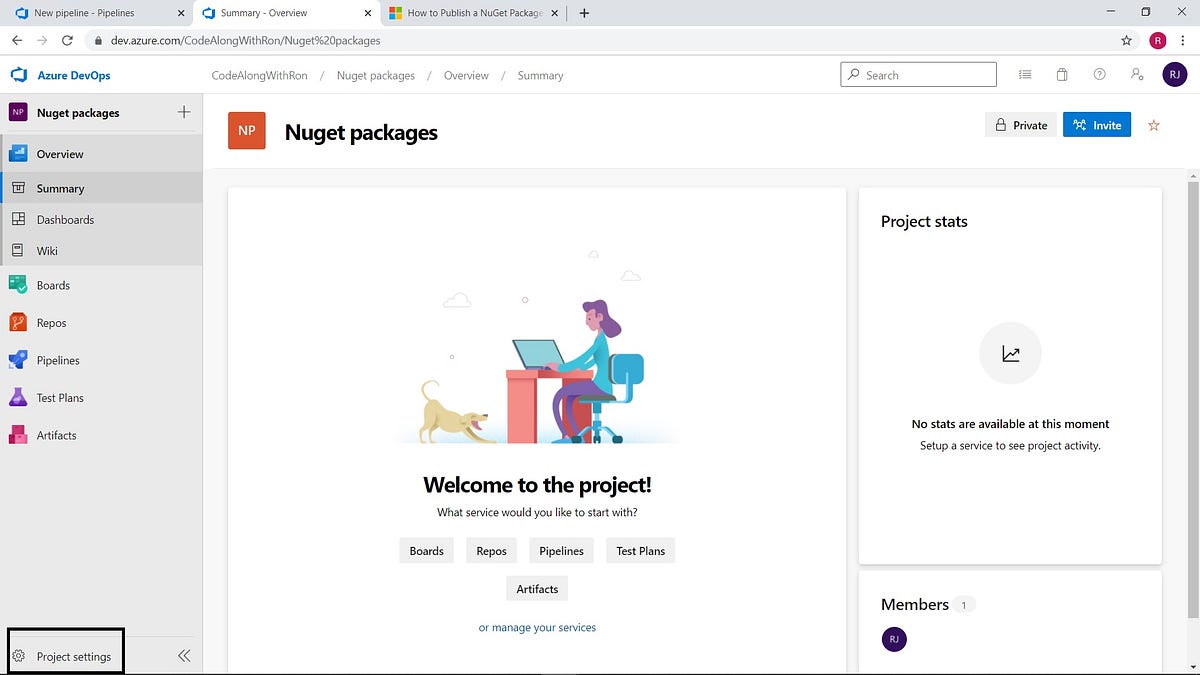Favorite the project with the star icon
The image size is (1200, 675).
pyautogui.click(x=1154, y=125)
